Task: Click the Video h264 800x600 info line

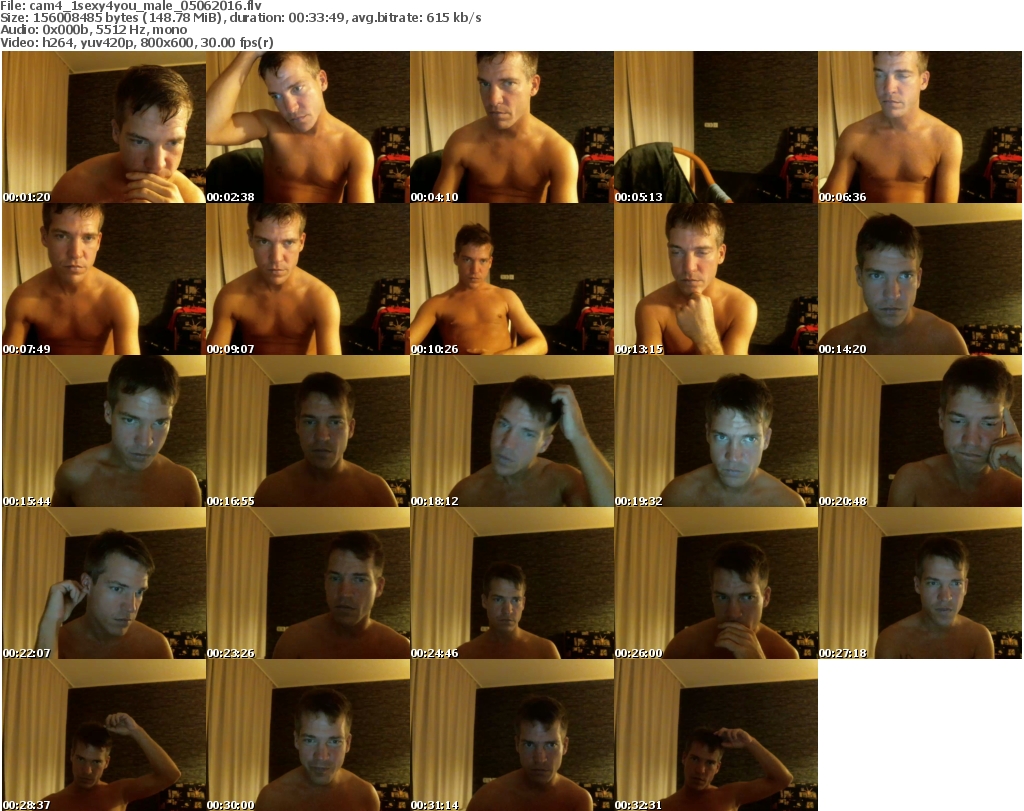Action: point(137,42)
